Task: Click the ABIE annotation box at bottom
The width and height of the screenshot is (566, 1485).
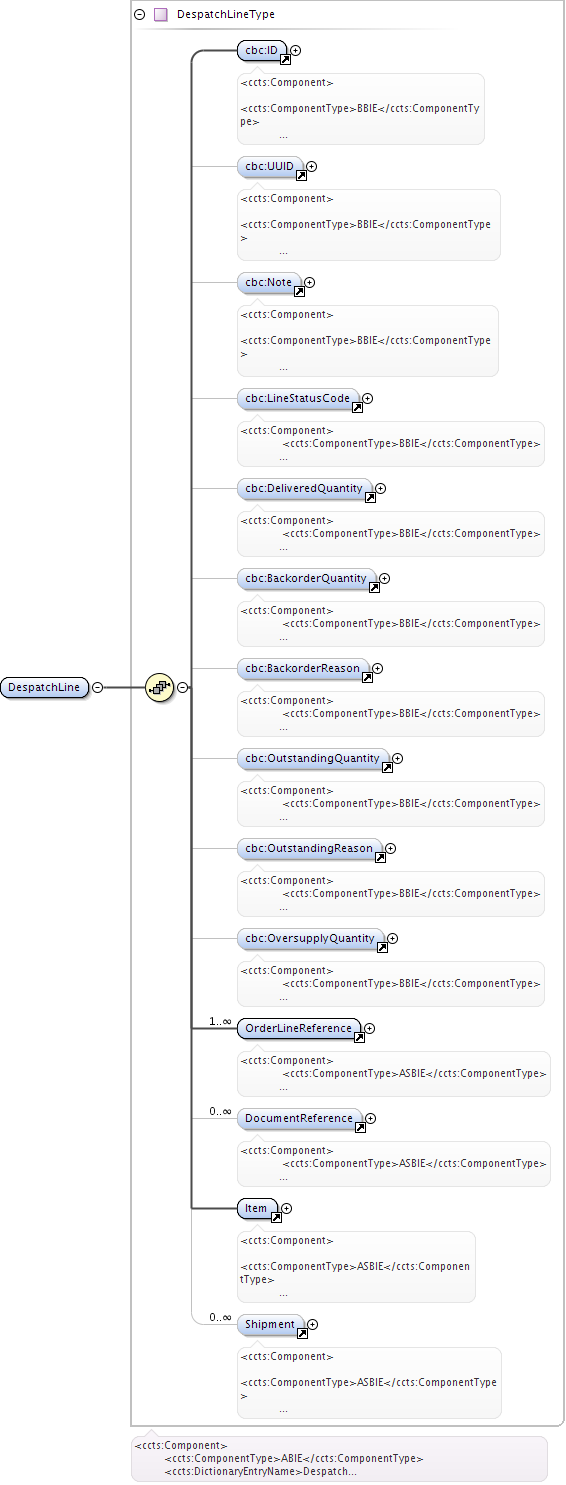Action: click(339, 1459)
